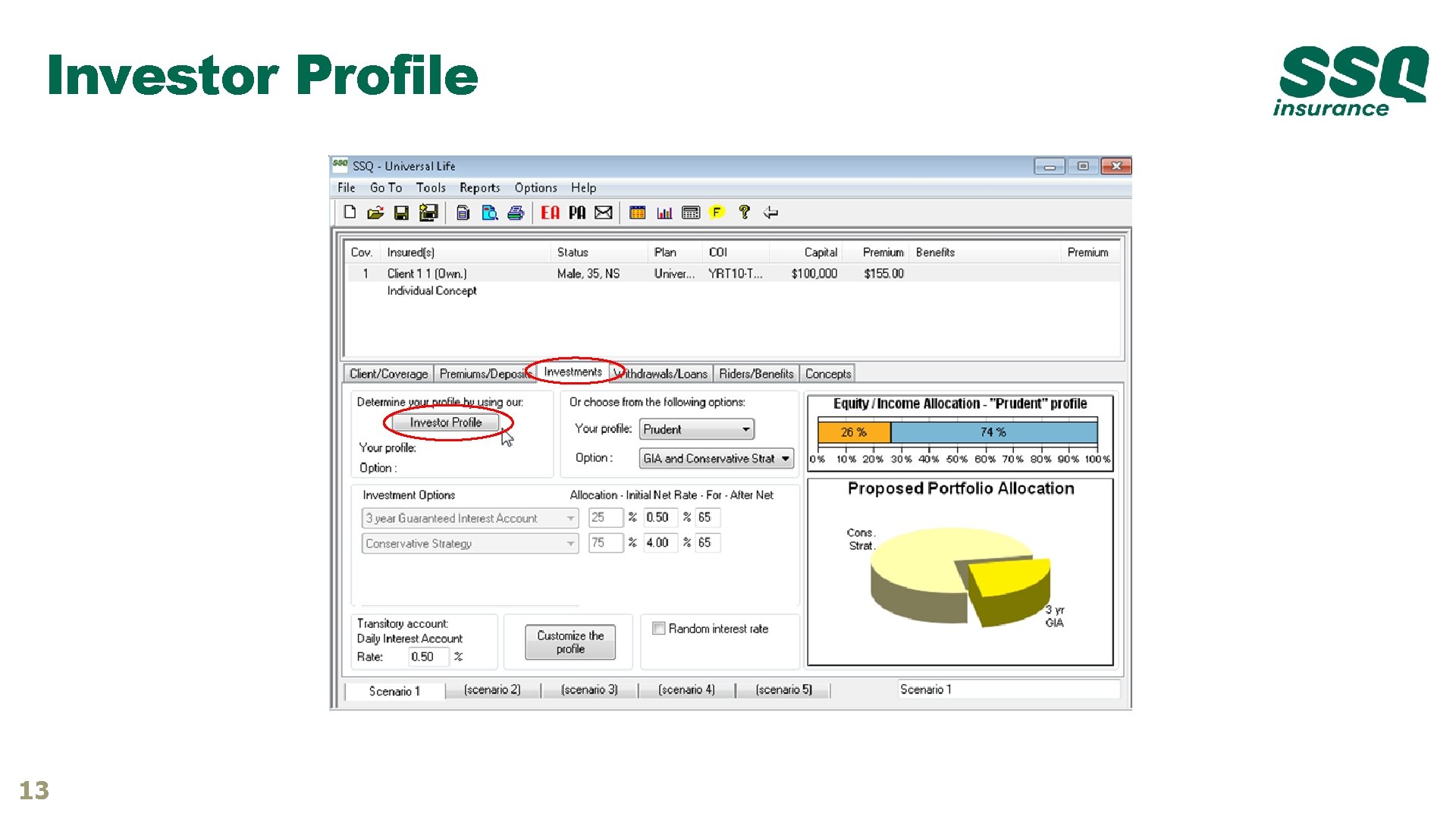Switch to (scenario 5) tab
Image resolution: width=1456 pixels, height=819 pixels.
(x=783, y=690)
